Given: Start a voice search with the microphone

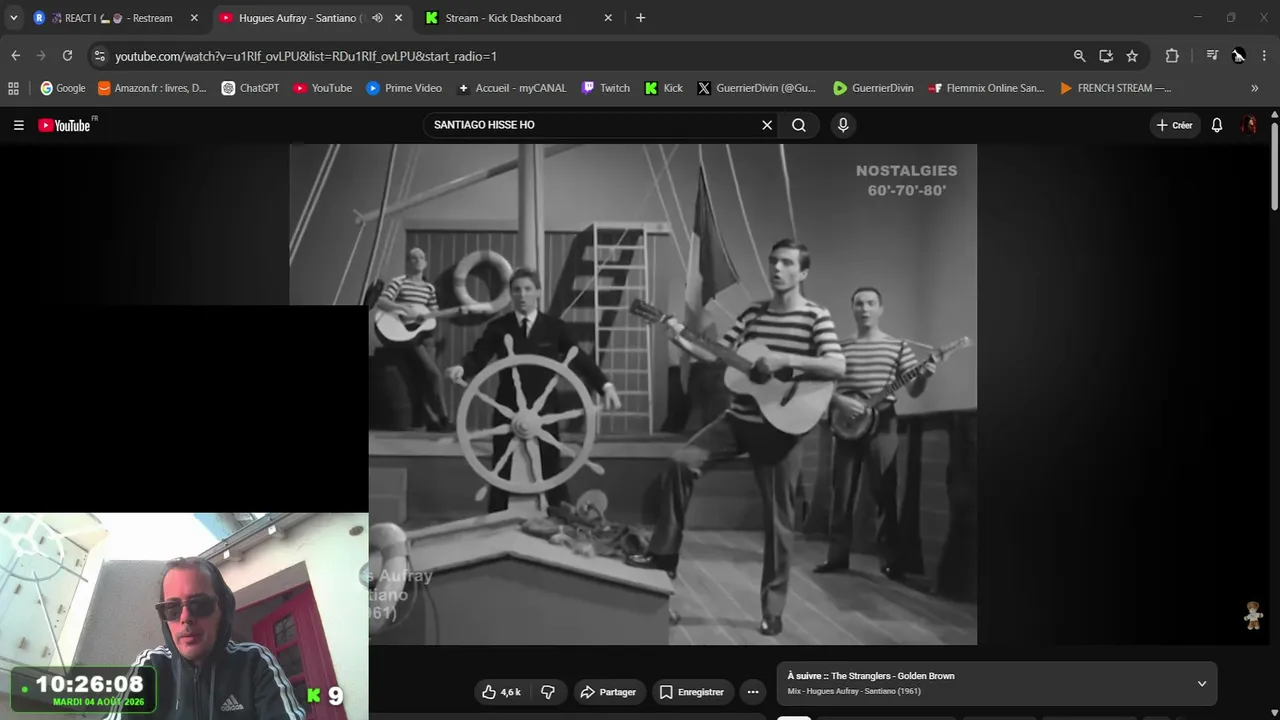Looking at the screenshot, I should coord(843,125).
